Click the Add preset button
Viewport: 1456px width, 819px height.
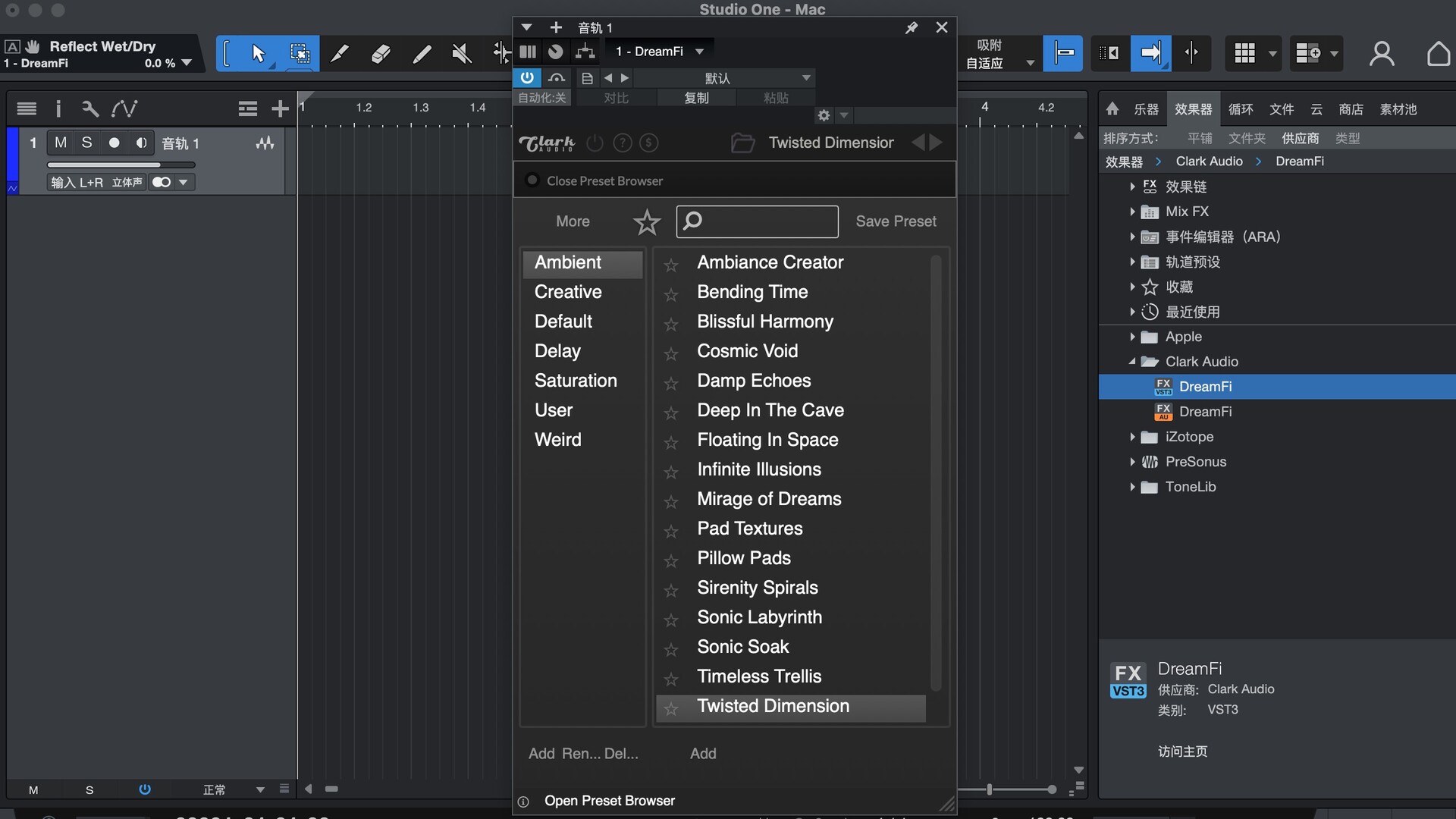click(x=703, y=754)
